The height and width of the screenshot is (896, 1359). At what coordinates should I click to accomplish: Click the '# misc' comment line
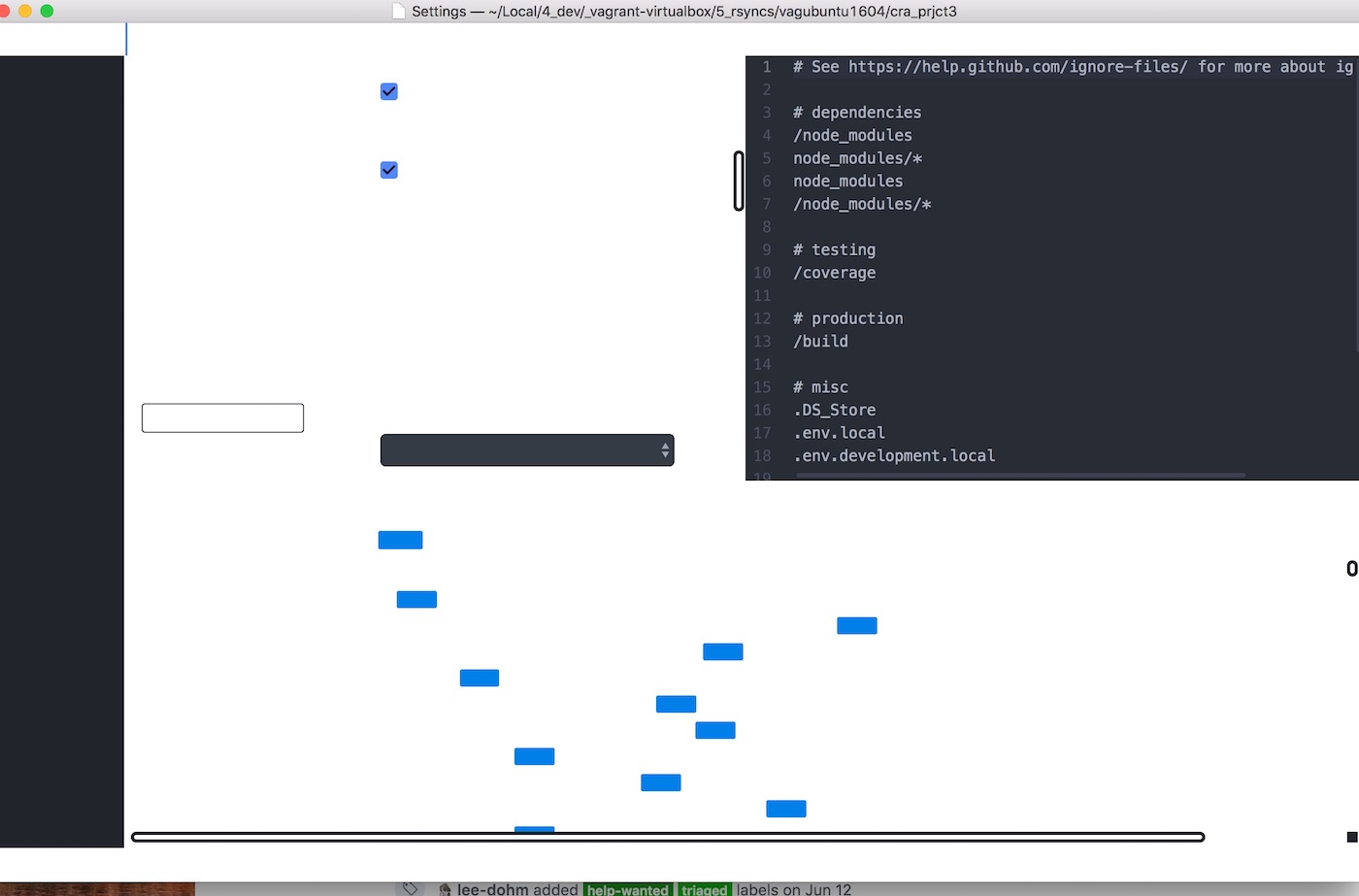[x=820, y=387]
